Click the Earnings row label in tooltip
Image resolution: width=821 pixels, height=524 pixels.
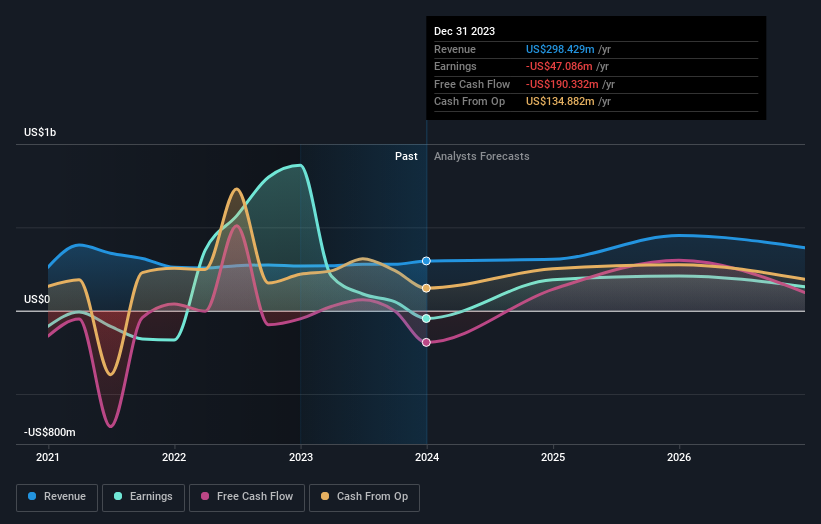pyautogui.click(x=456, y=66)
